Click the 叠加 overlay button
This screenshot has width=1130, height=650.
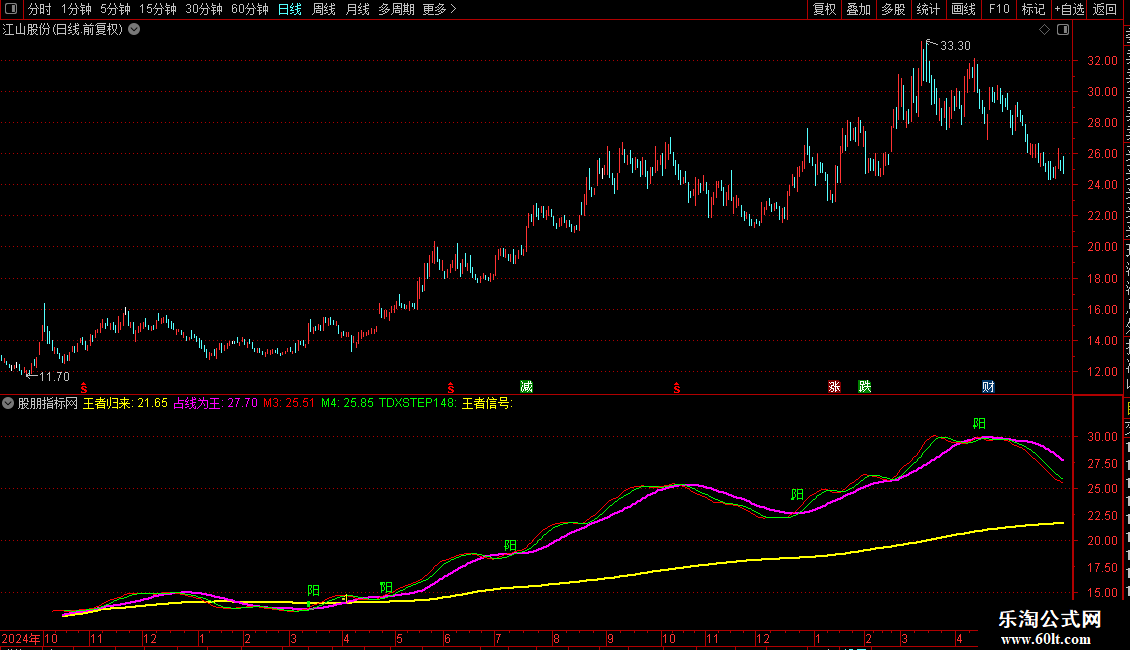click(x=858, y=9)
